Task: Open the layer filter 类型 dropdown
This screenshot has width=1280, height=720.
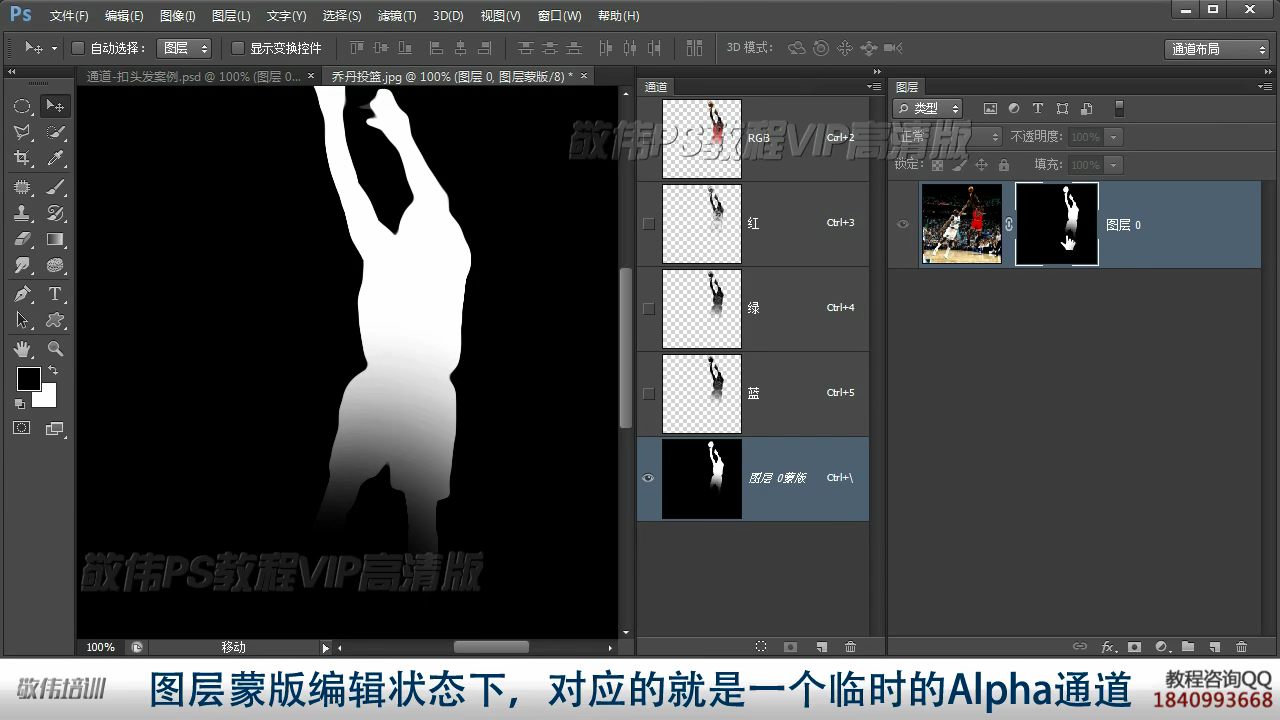Action: (x=927, y=108)
